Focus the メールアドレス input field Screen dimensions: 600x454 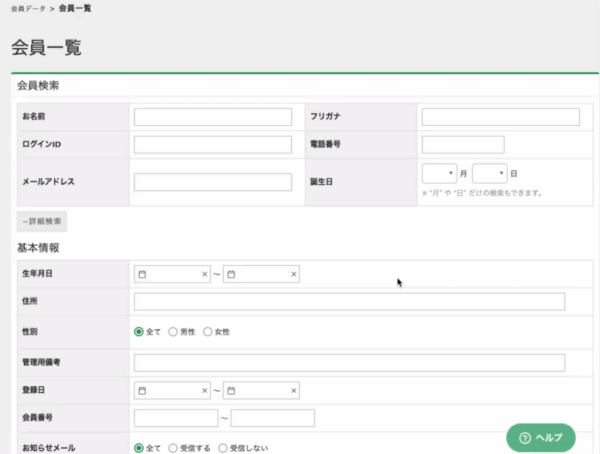(x=213, y=182)
